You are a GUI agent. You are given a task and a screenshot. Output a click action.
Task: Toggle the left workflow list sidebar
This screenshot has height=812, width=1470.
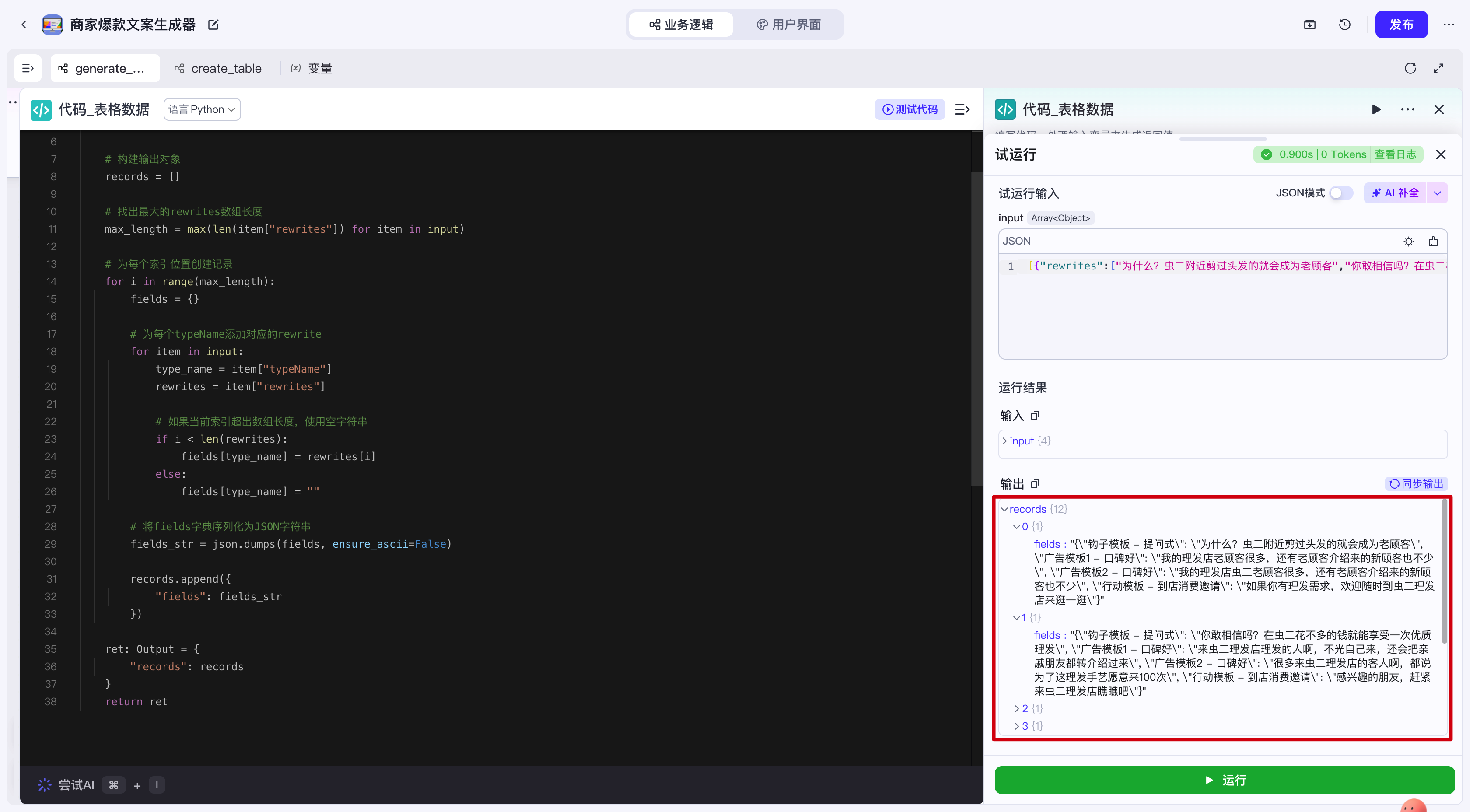(x=28, y=69)
